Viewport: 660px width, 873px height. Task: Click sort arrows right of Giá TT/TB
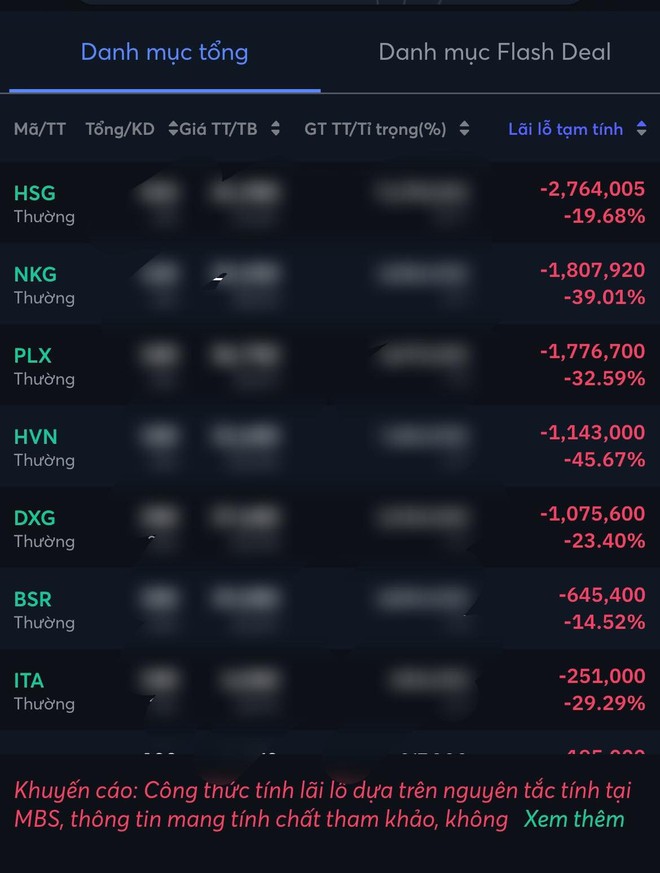pos(276,129)
